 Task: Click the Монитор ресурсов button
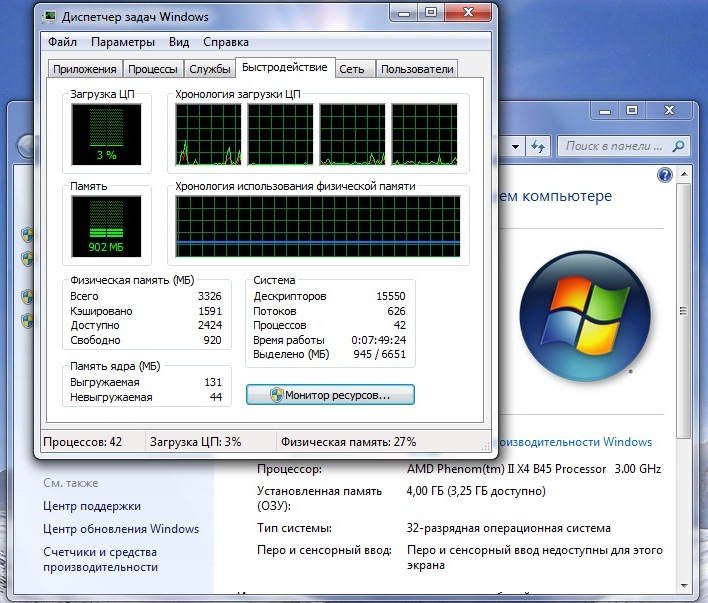tap(330, 395)
